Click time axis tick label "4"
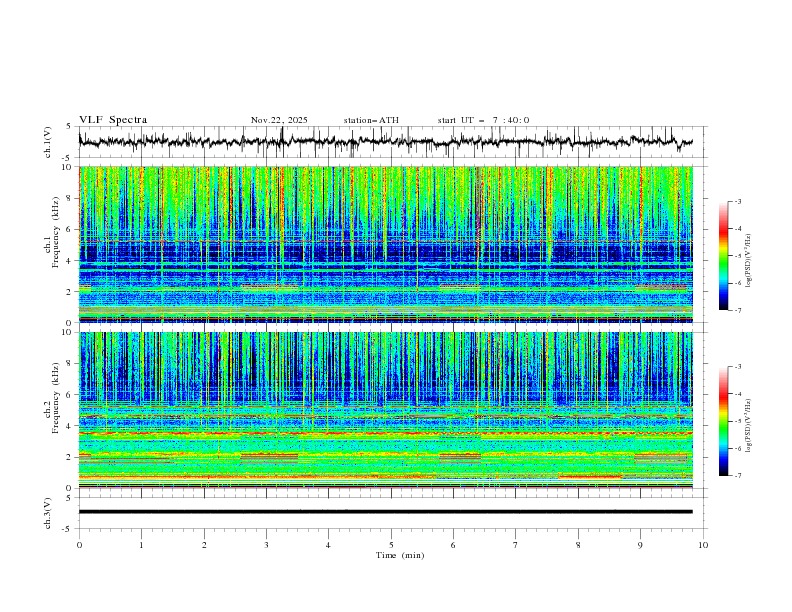 pyautogui.click(x=328, y=545)
